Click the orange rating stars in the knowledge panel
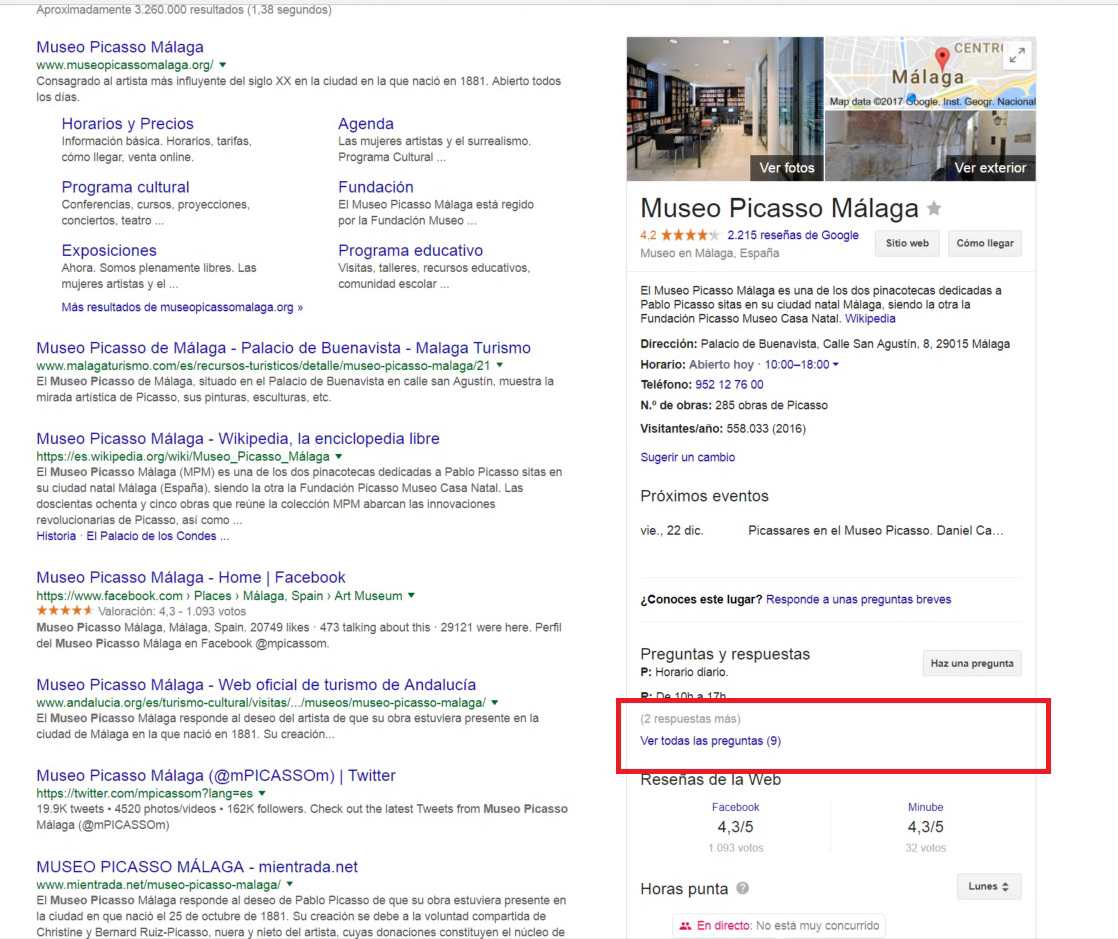 689,235
